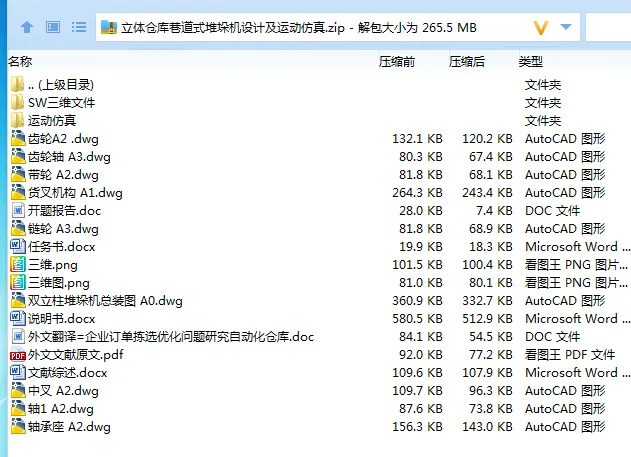Select 轴1 A2.dwg file icon
The image size is (631, 457).
point(18,408)
